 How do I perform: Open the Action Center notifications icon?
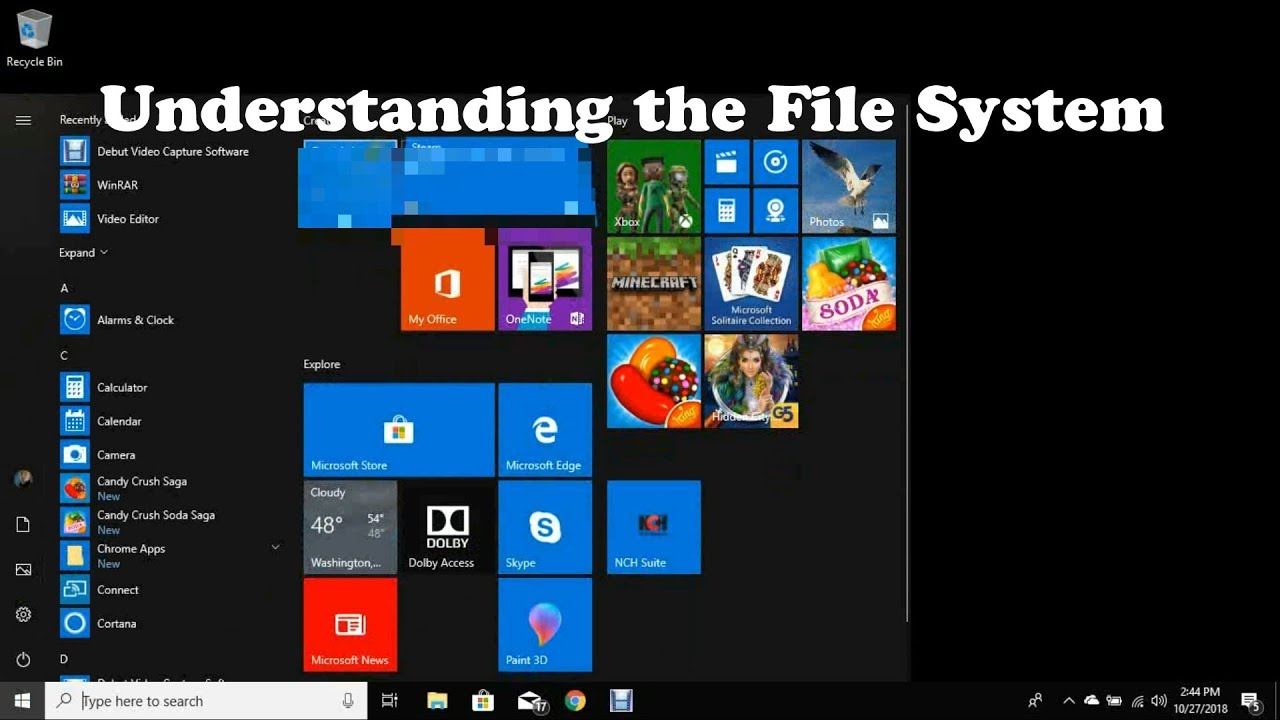(x=1250, y=701)
